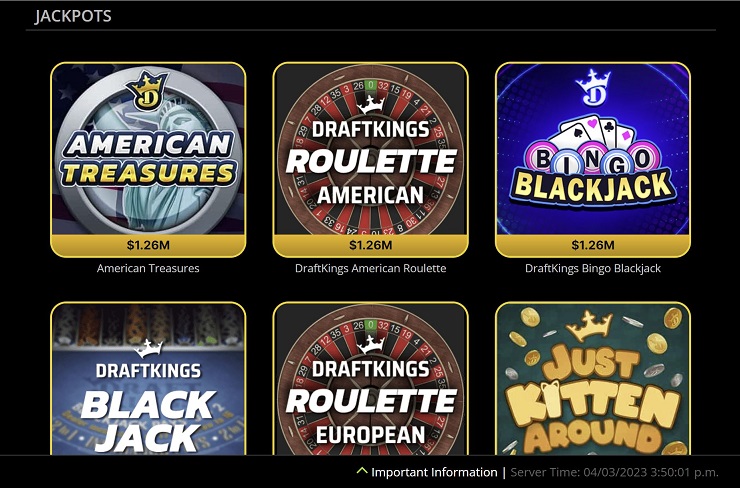Screen dimensions: 740x488
Task: Launch the Just Kitten Around game
Action: (593, 378)
